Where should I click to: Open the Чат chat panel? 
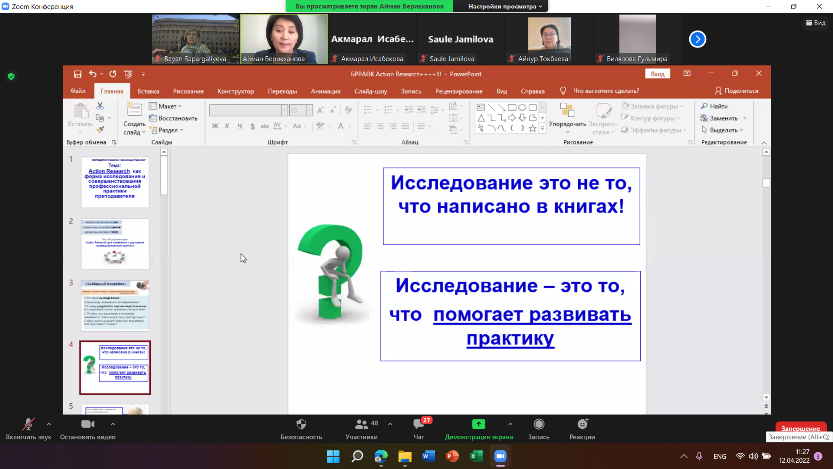click(419, 425)
